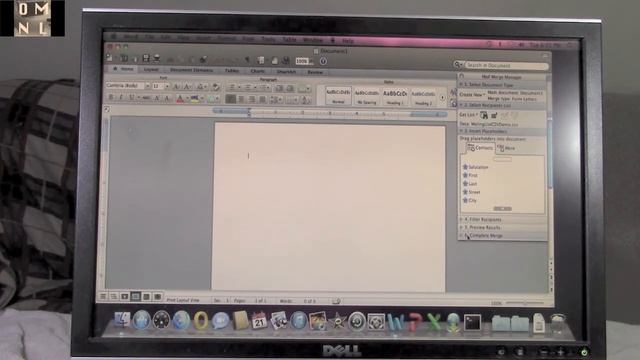Click the styles gallery next arrow
Screen dimensions: 640x360
pyautogui.click(x=442, y=98)
